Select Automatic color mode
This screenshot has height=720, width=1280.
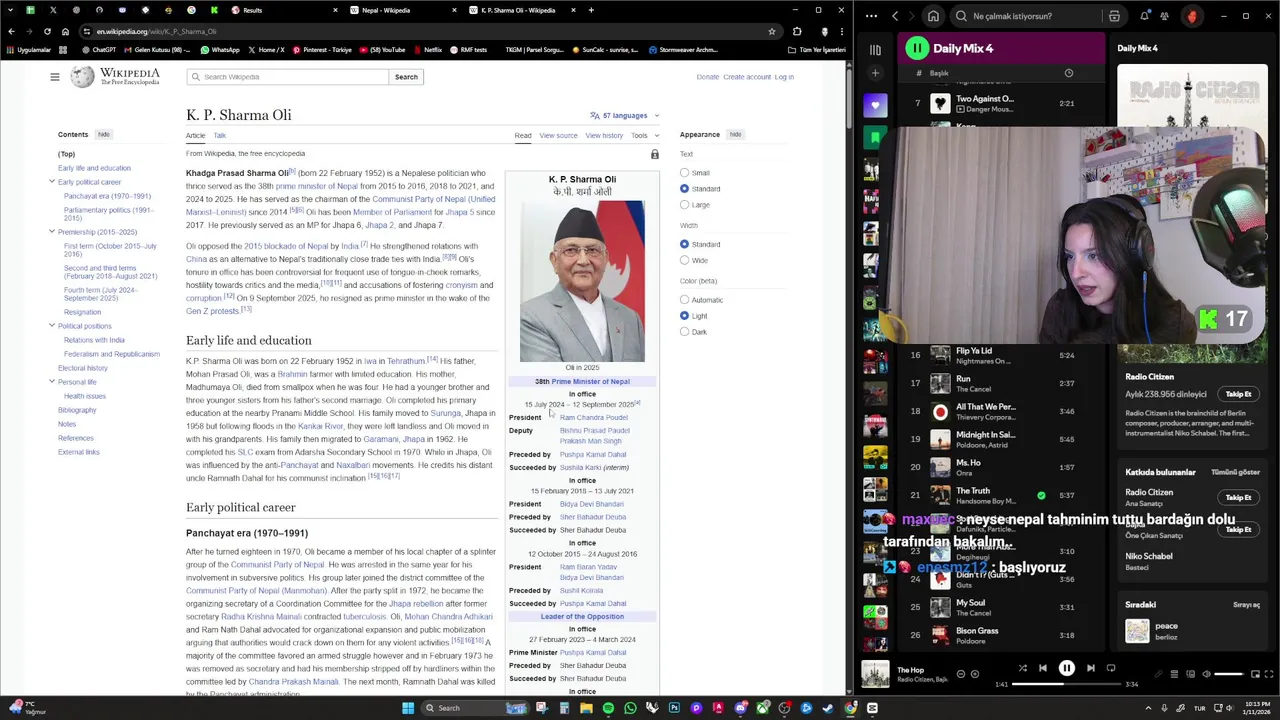pos(685,300)
